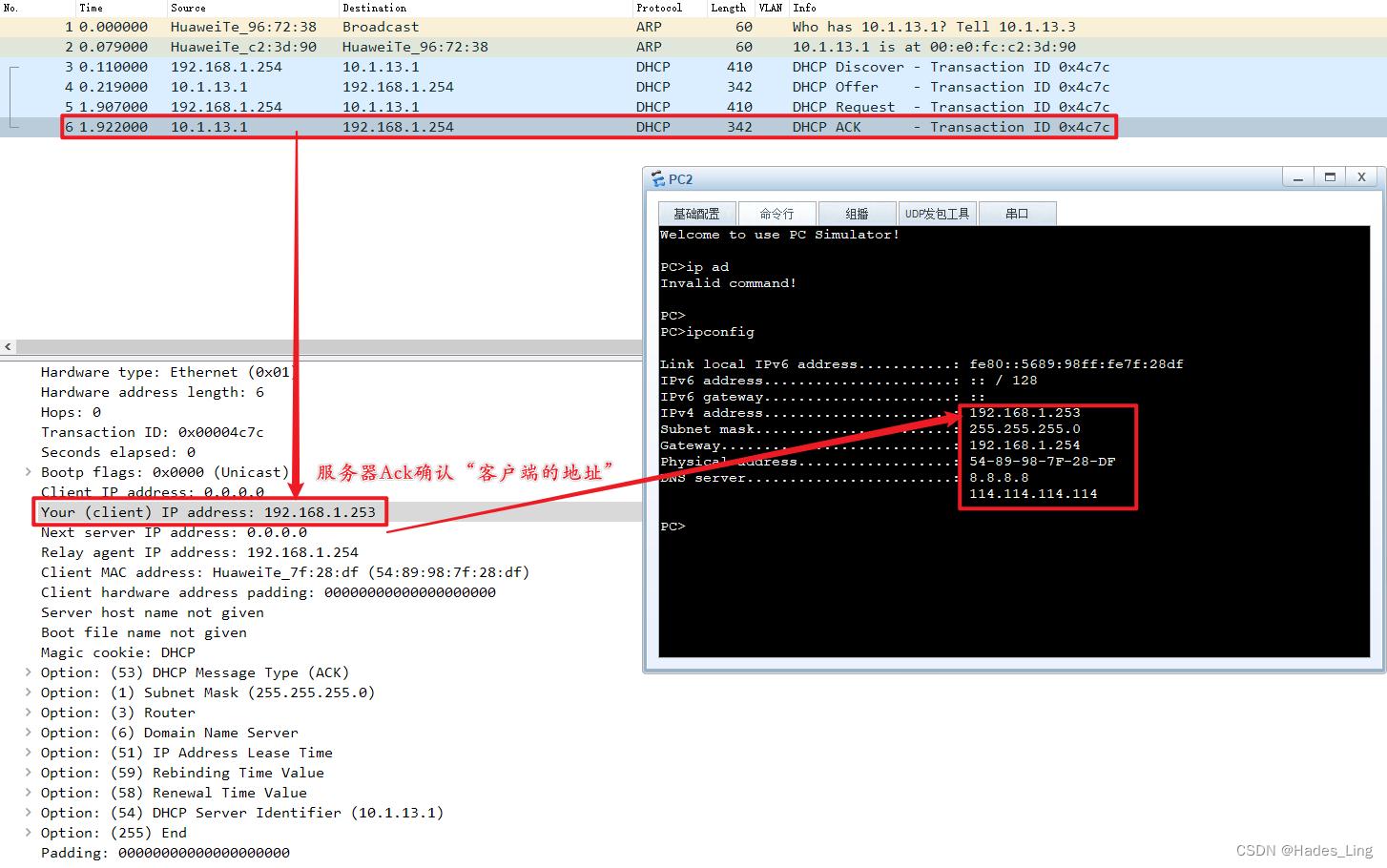
Task: Click the link local IPv6 address value
Action: coord(1076,364)
